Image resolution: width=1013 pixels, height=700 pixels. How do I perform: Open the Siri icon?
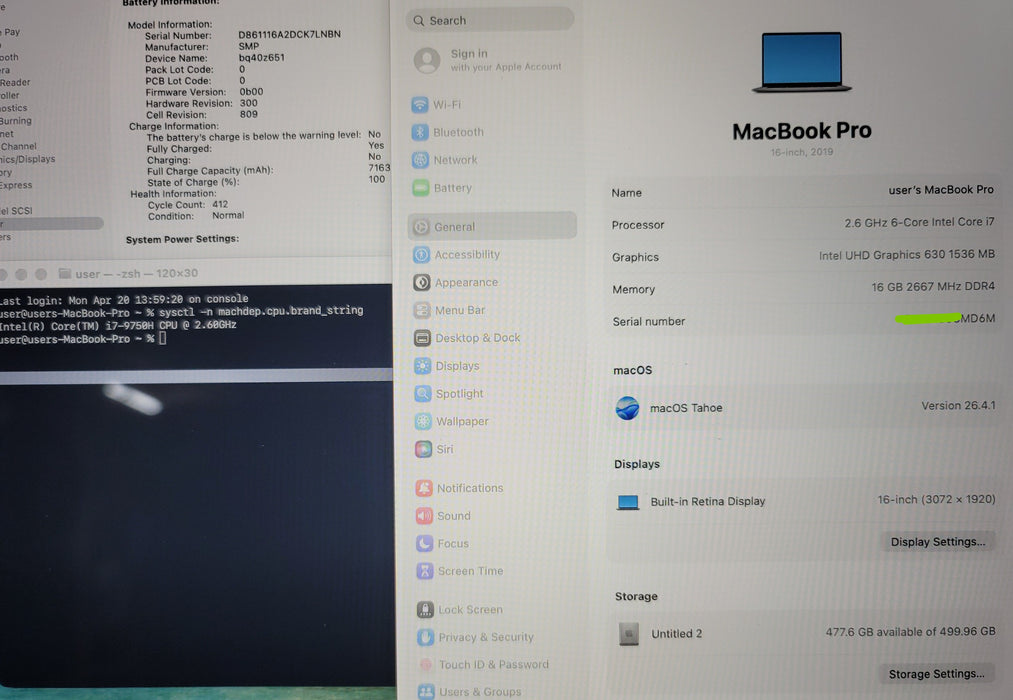pos(424,449)
